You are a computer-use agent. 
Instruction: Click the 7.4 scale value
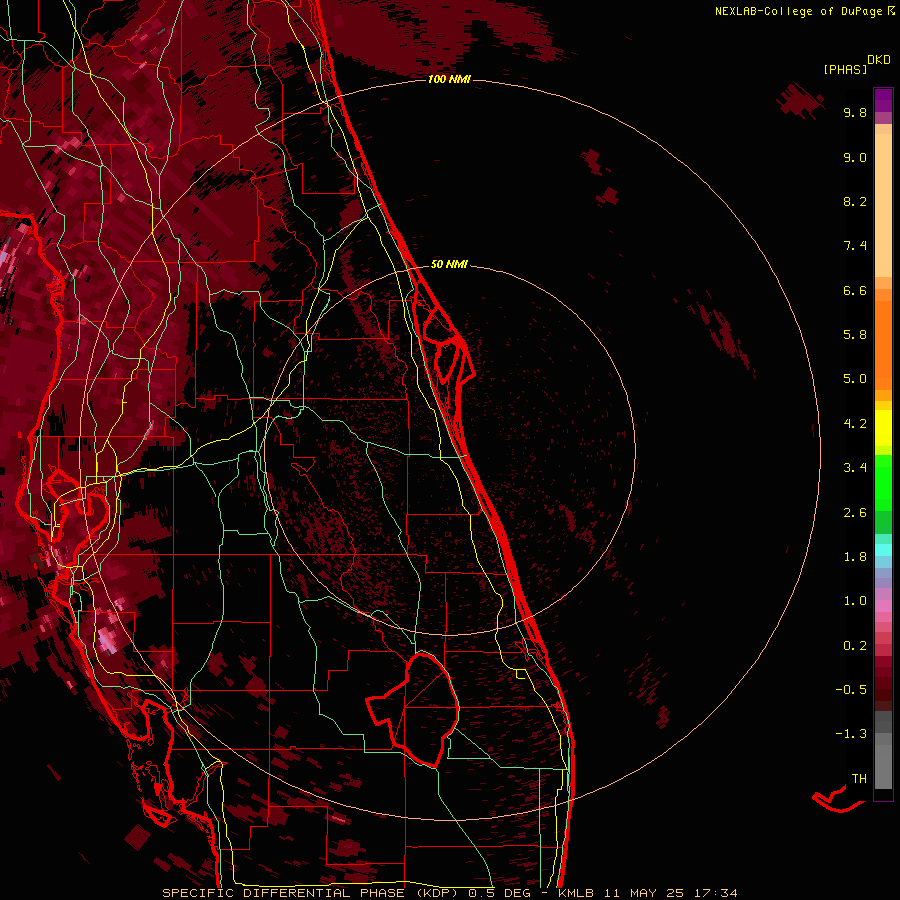click(855, 246)
